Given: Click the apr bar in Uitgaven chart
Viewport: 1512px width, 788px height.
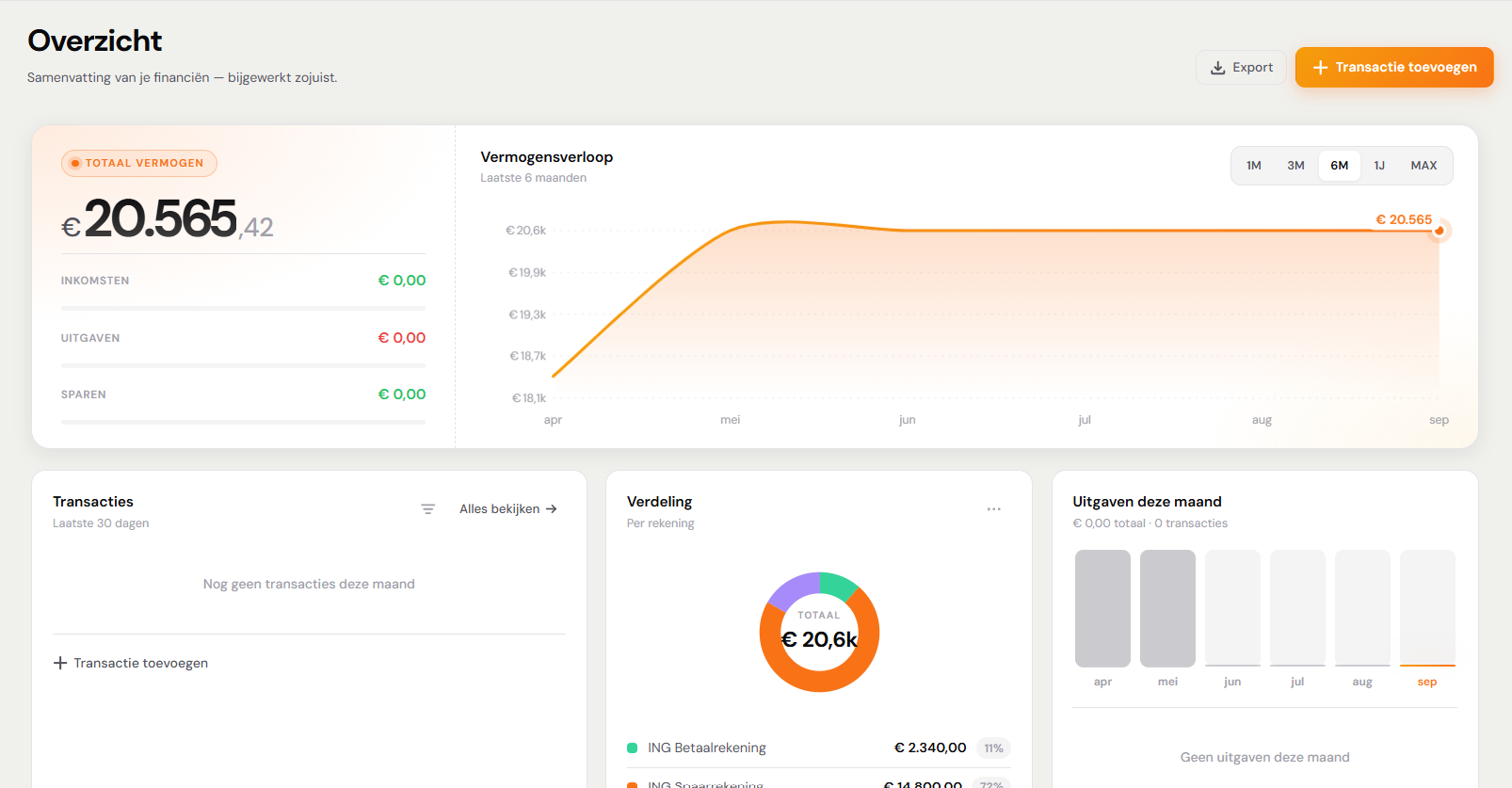Looking at the screenshot, I should pos(1102,608).
